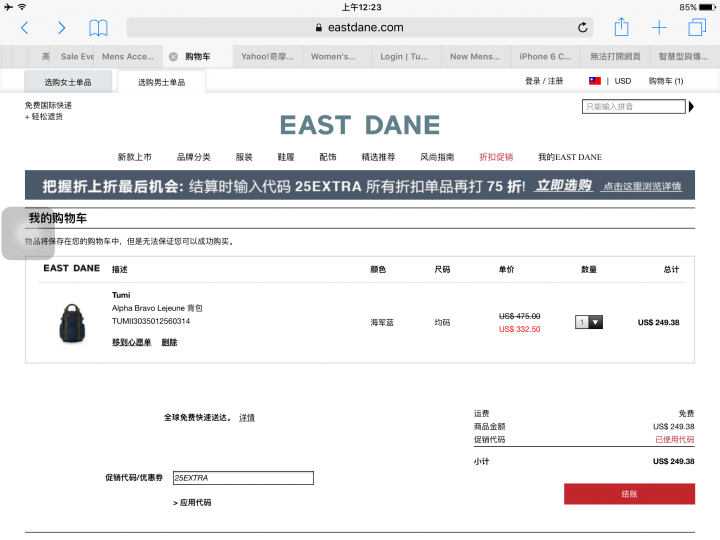The width and height of the screenshot is (720, 540).
Task: Switch to the Login | Tu... tab
Action: click(x=406, y=56)
